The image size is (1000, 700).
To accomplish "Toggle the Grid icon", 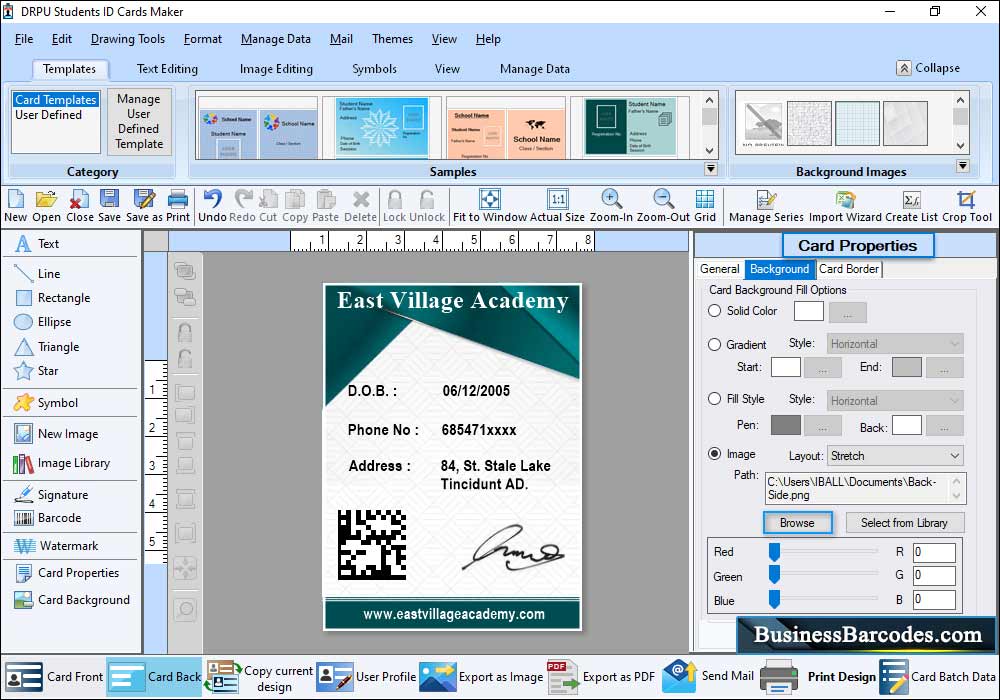I will [705, 205].
